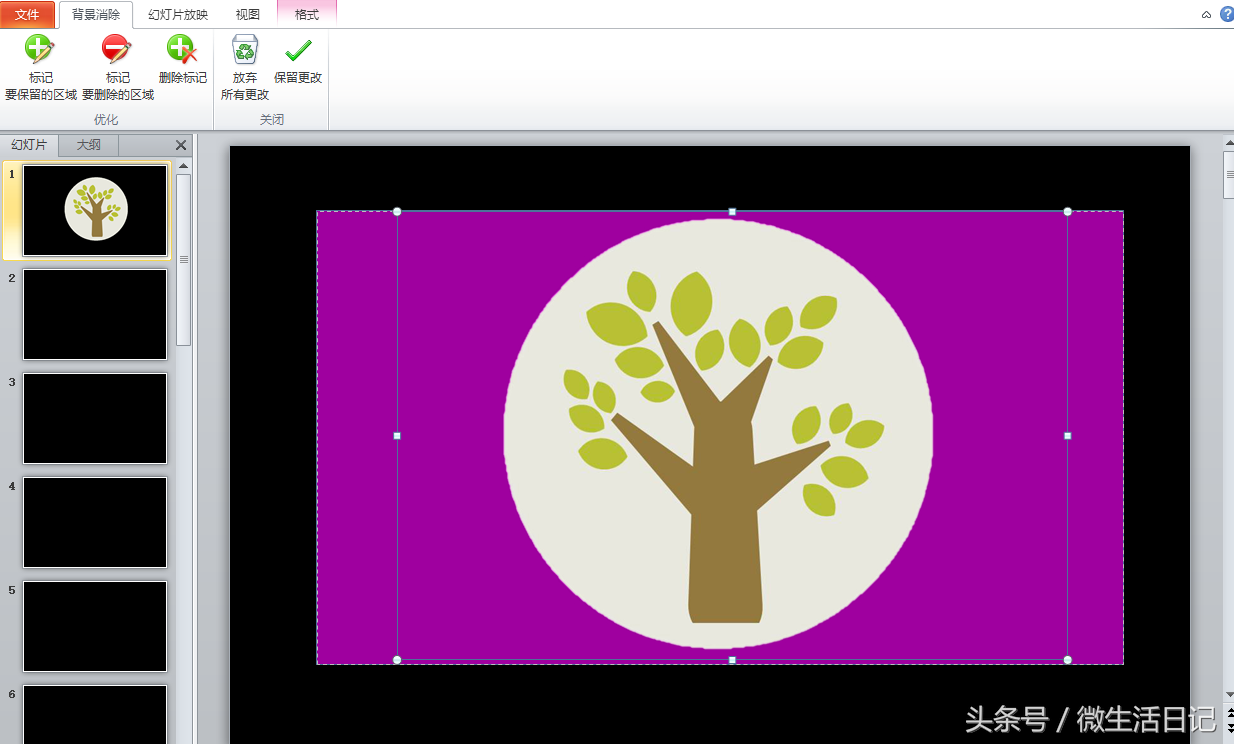Select slide 3 thumbnail
The width and height of the screenshot is (1234, 744).
pos(95,418)
